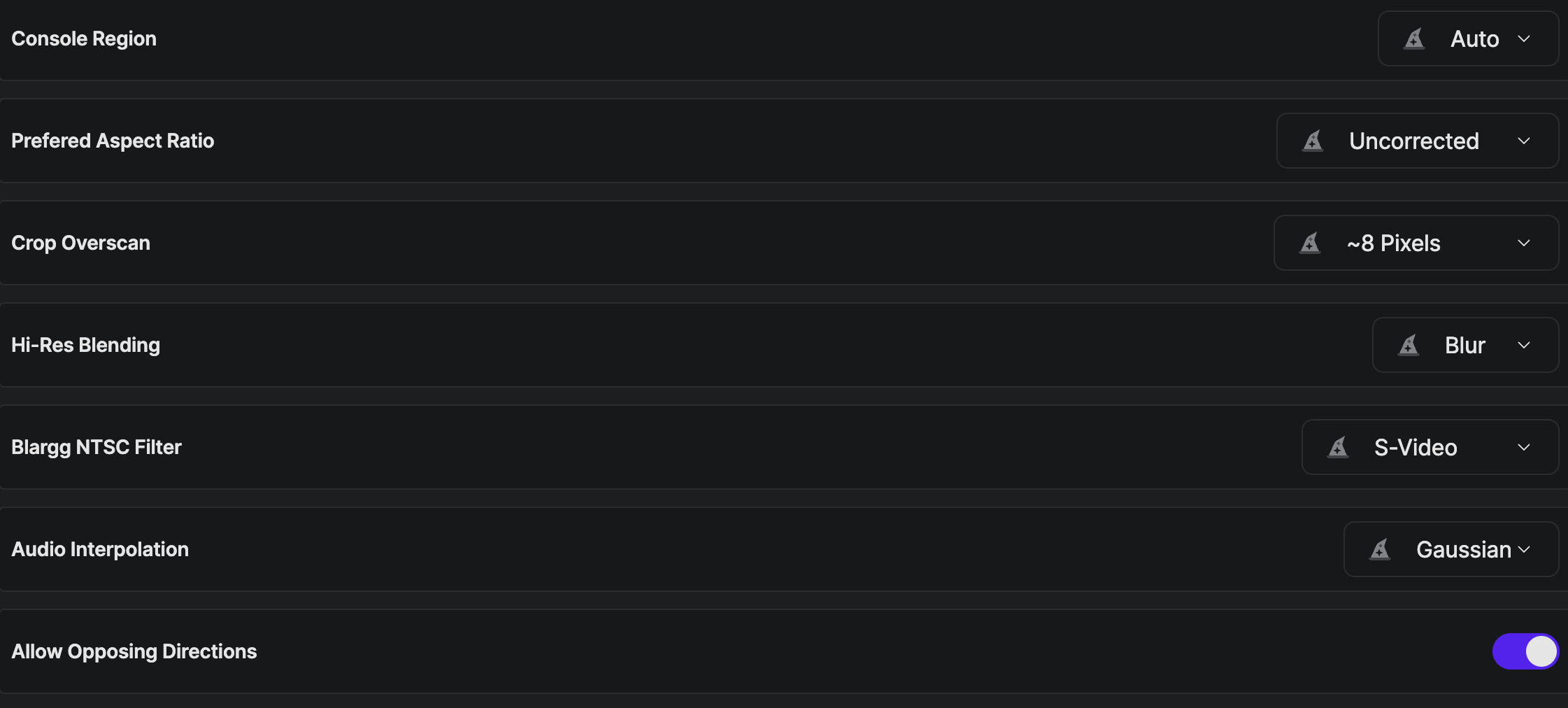Image resolution: width=1568 pixels, height=708 pixels.
Task: Click the wizard hat icon beside Gaussian
Action: pyautogui.click(x=1380, y=549)
